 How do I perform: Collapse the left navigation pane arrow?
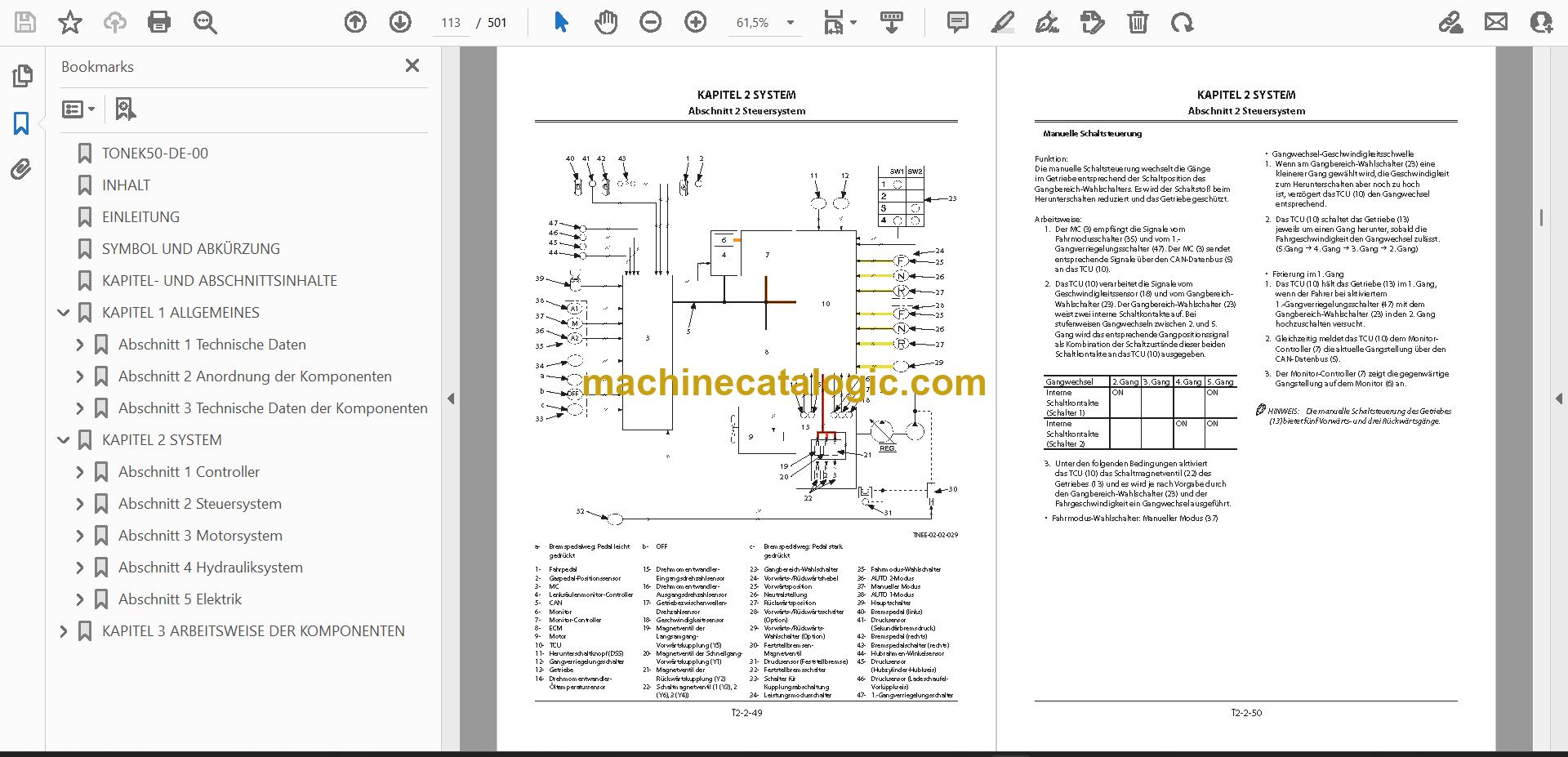pyautogui.click(x=451, y=399)
